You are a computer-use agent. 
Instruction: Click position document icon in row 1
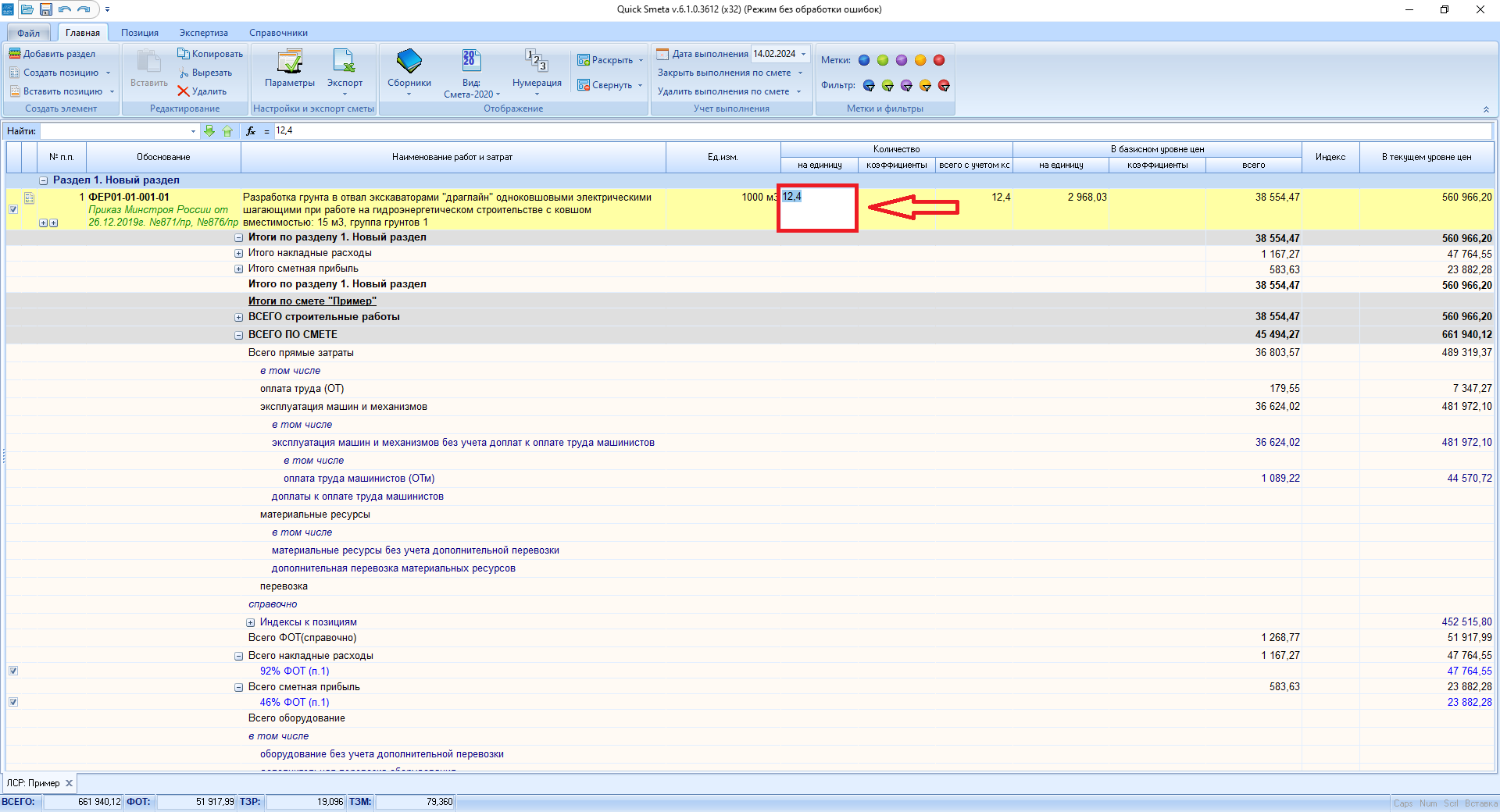pyautogui.click(x=29, y=198)
